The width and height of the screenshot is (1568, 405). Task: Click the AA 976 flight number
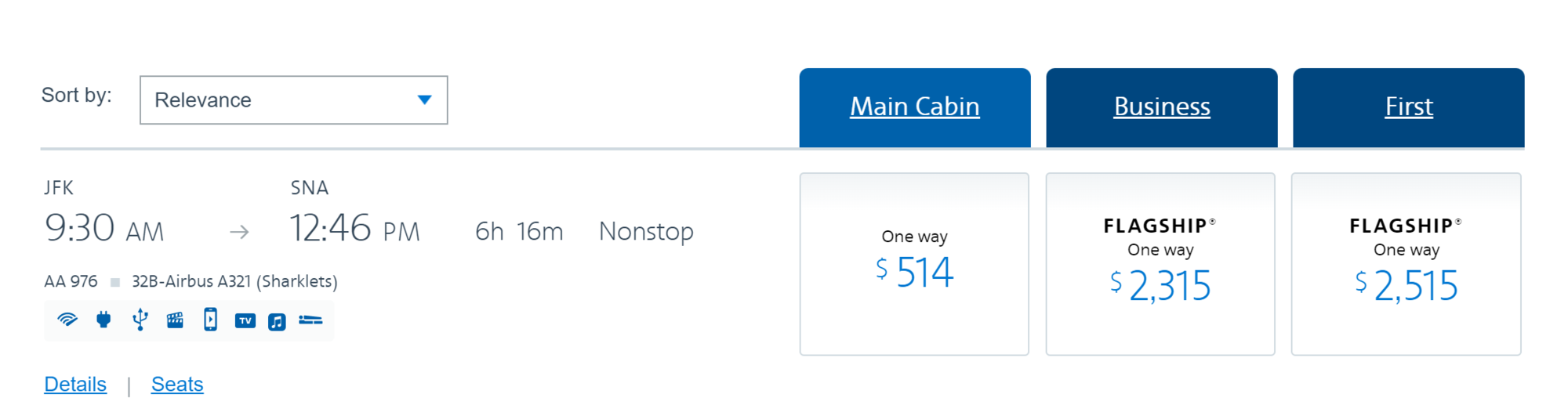pos(71,281)
